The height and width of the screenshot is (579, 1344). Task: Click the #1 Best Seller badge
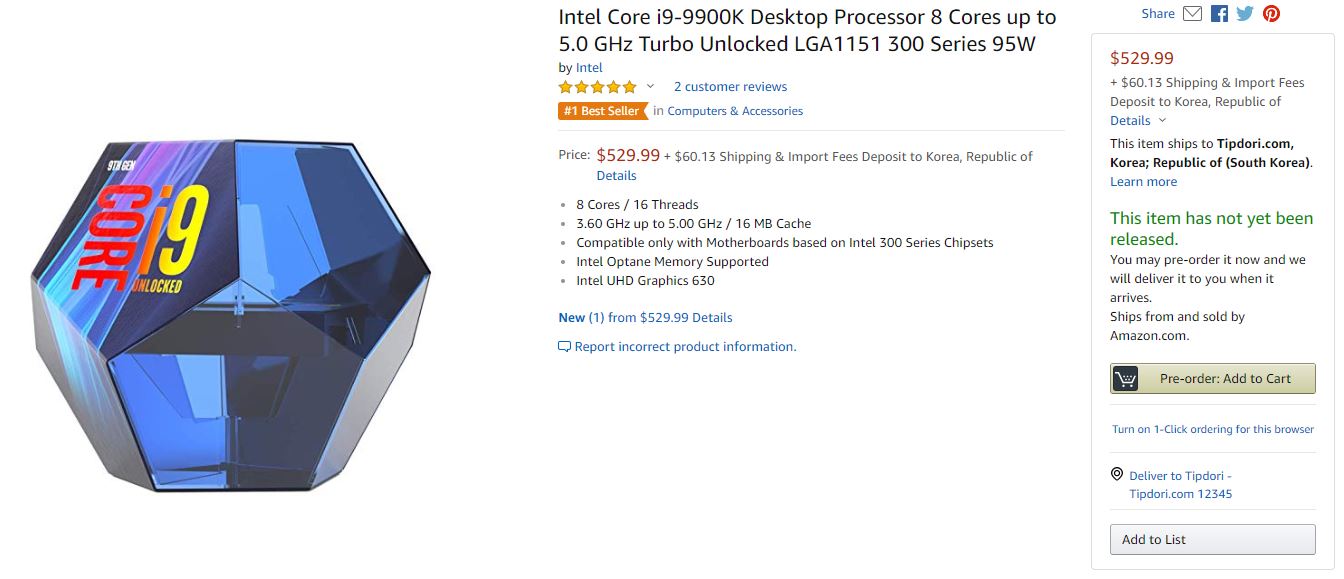602,111
